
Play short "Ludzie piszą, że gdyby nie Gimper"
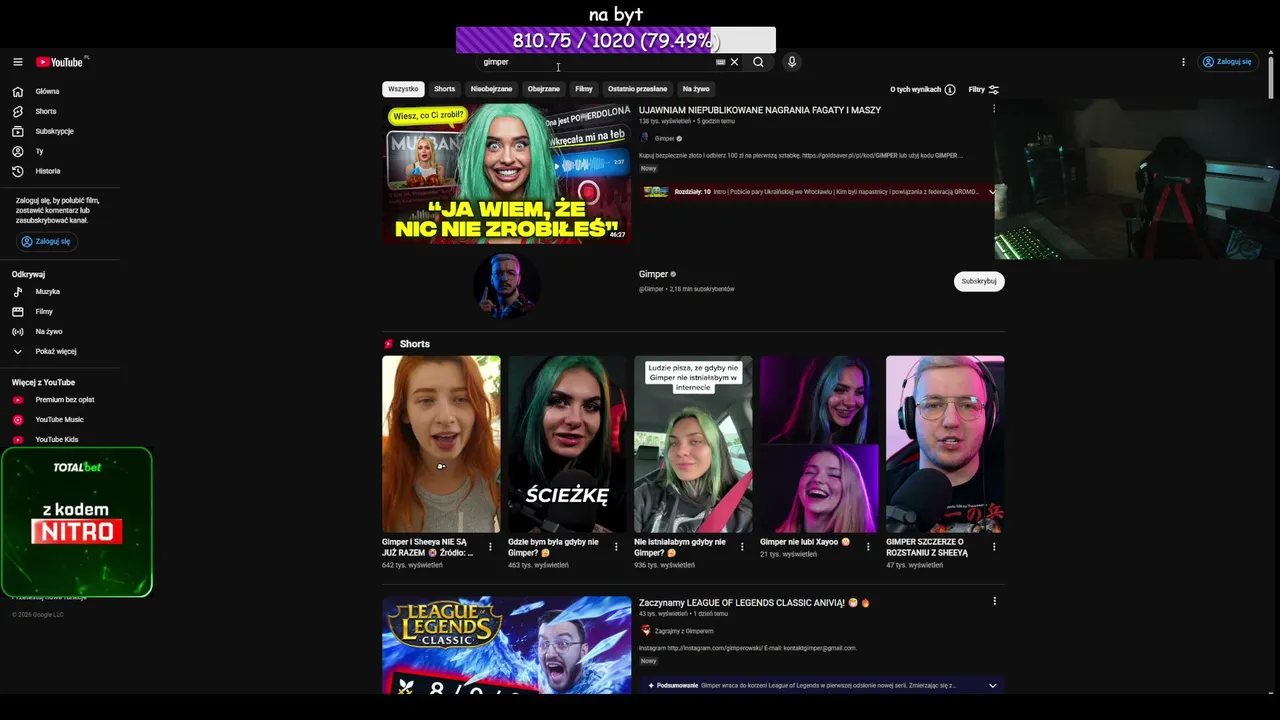pos(693,444)
